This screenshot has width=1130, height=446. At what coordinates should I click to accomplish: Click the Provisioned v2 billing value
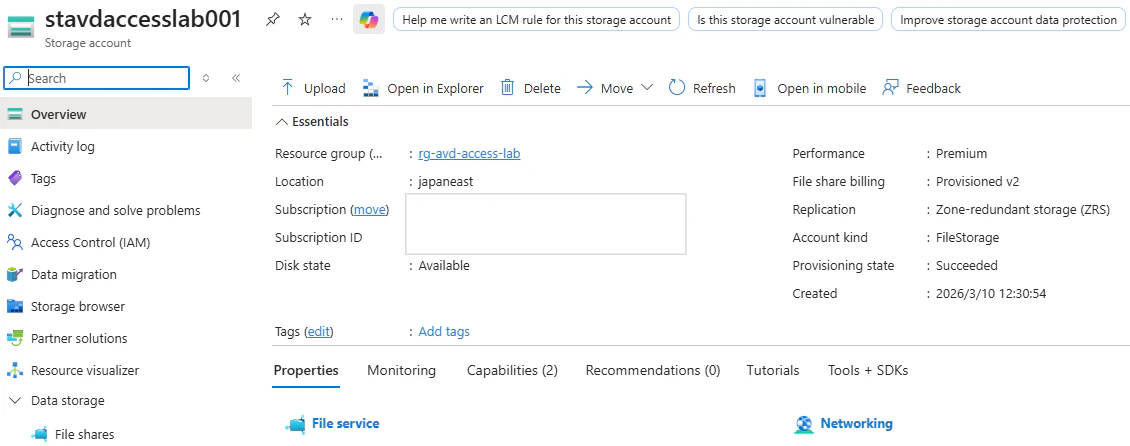pyautogui.click(x=977, y=182)
